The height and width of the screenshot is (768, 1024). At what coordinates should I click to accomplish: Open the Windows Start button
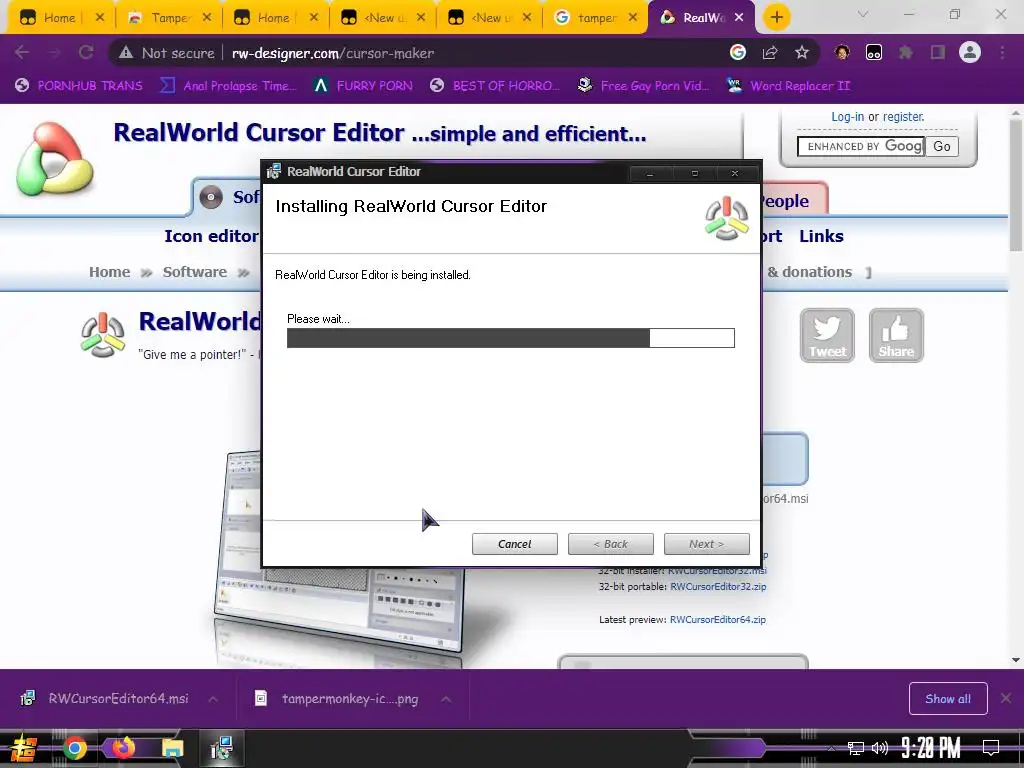(24, 748)
